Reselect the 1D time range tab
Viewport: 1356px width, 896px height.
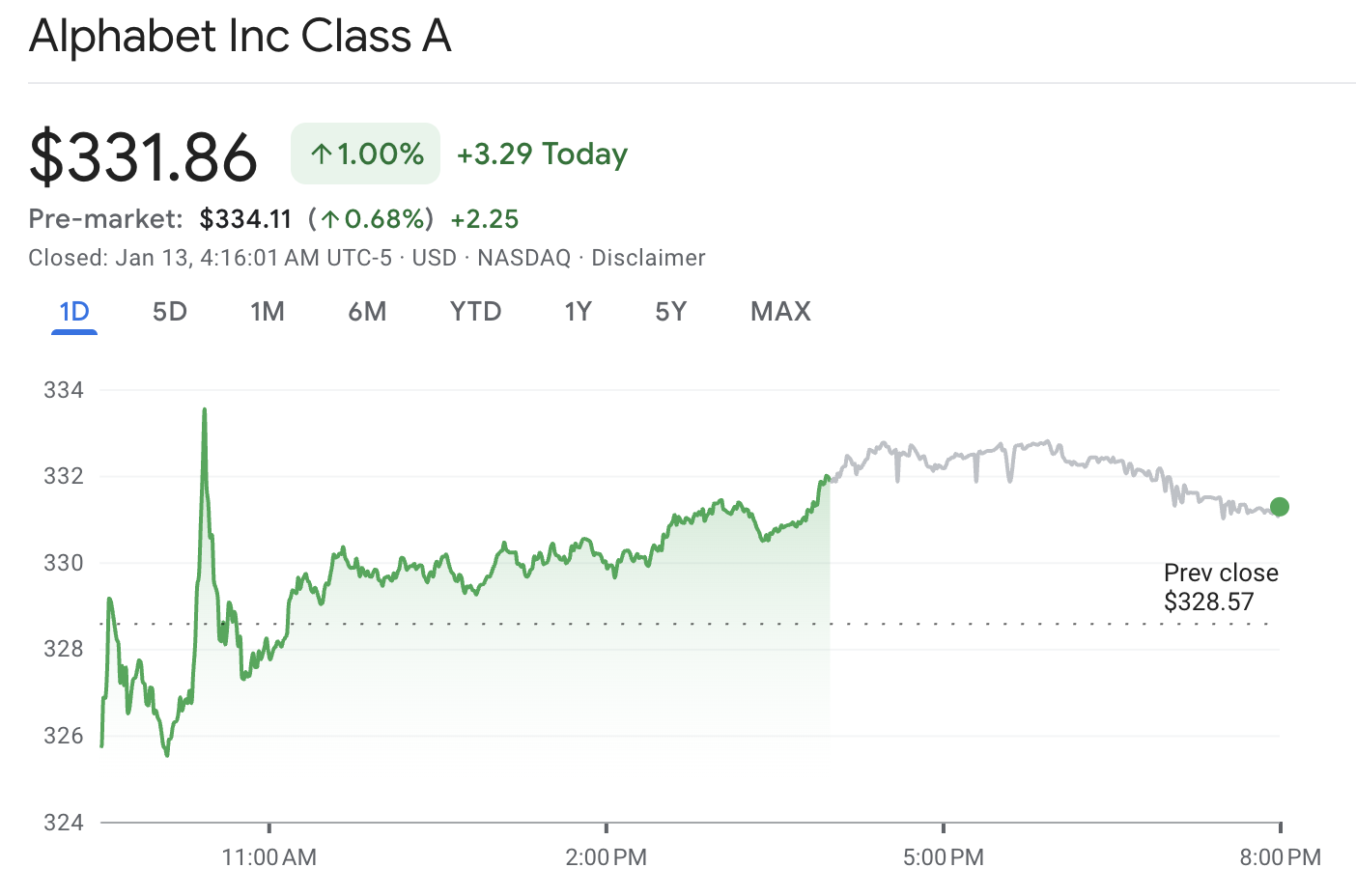[72, 311]
